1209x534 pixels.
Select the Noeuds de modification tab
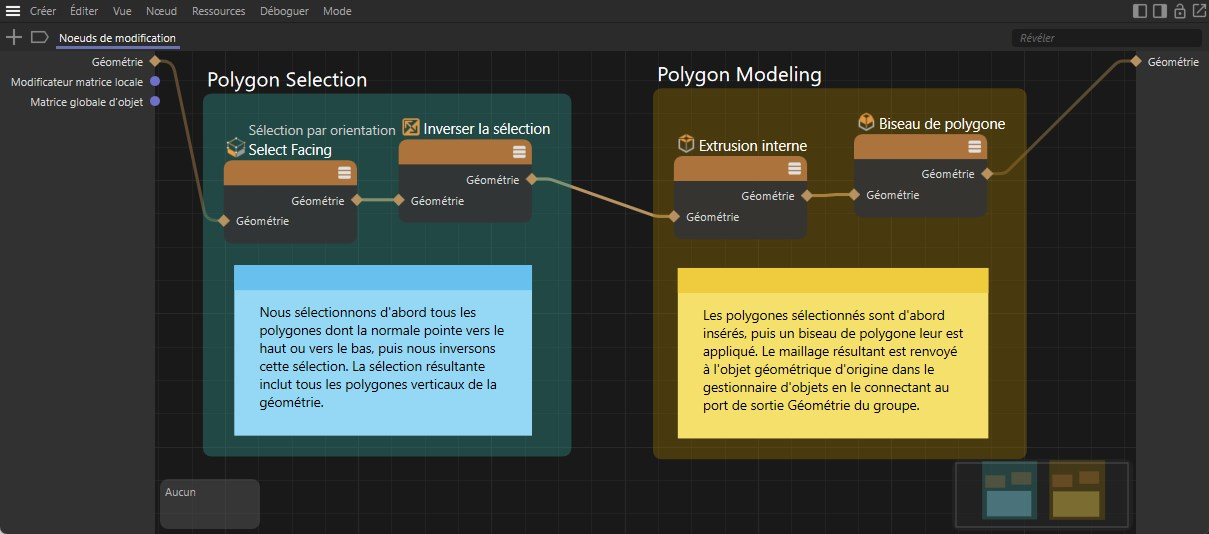click(117, 38)
